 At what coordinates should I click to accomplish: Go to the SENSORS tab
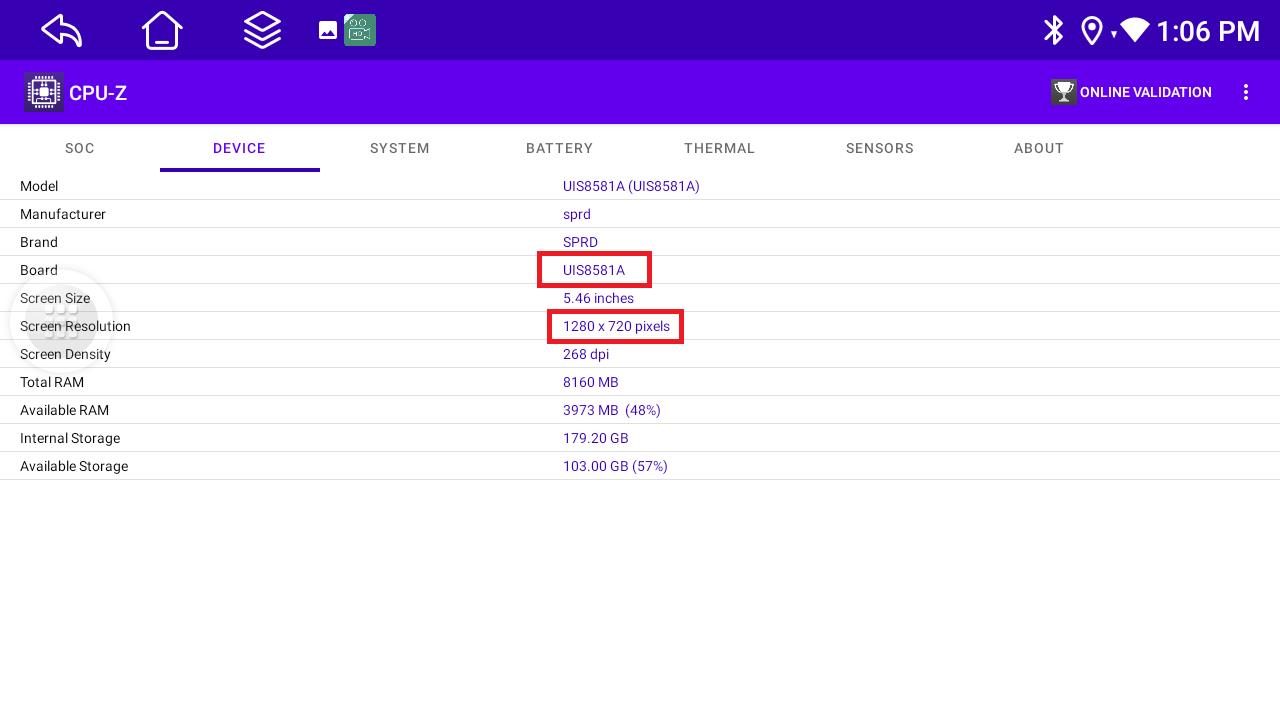coord(880,148)
